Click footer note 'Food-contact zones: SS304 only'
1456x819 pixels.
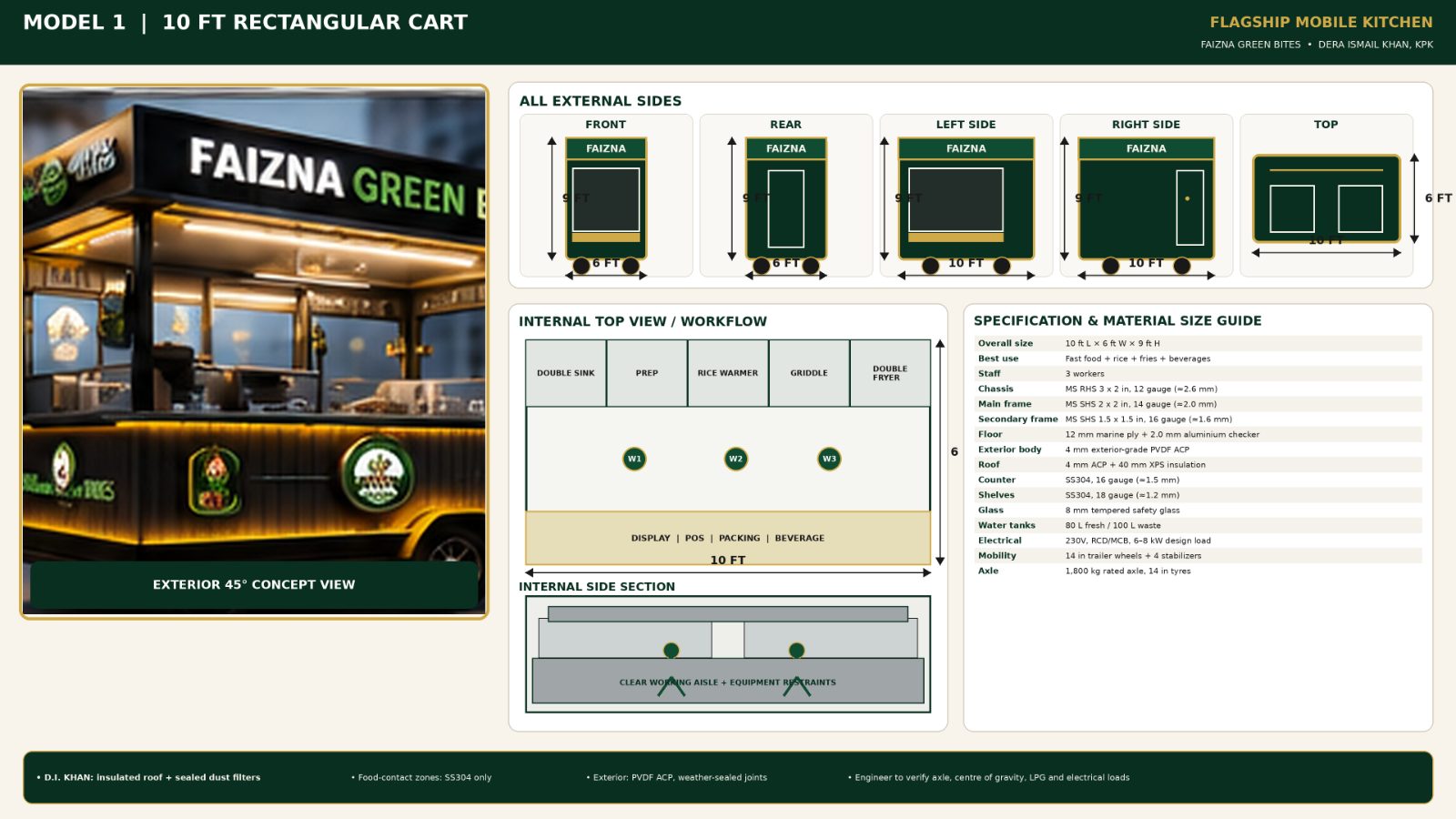click(421, 777)
